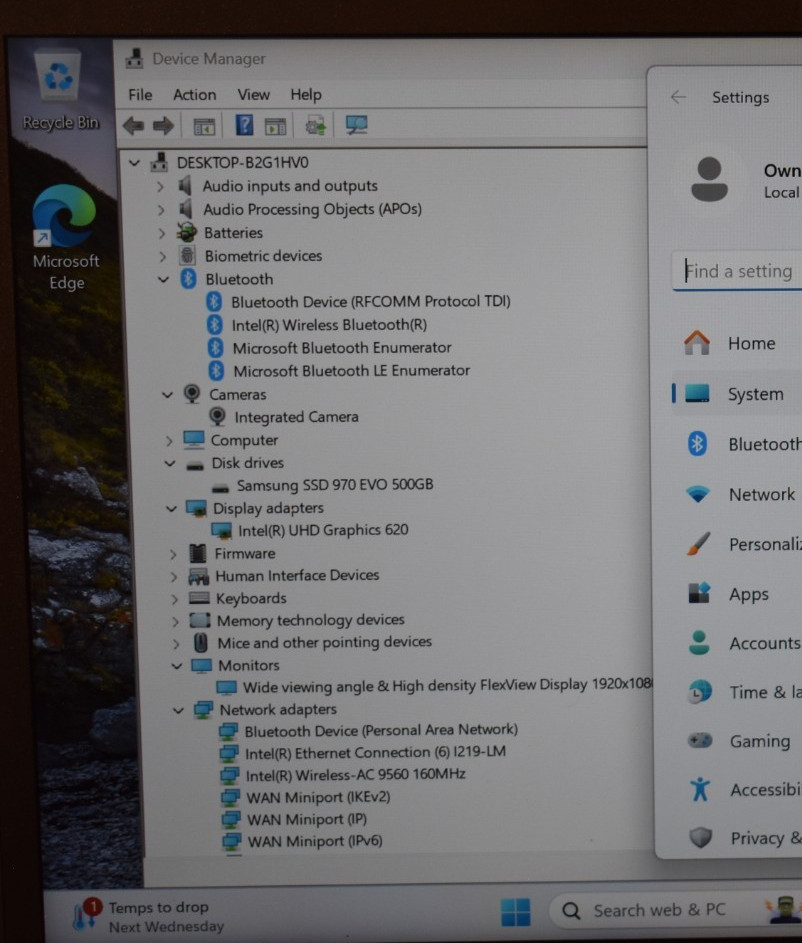Collapse Network adapters chevron
The width and height of the screenshot is (802, 943).
point(178,710)
